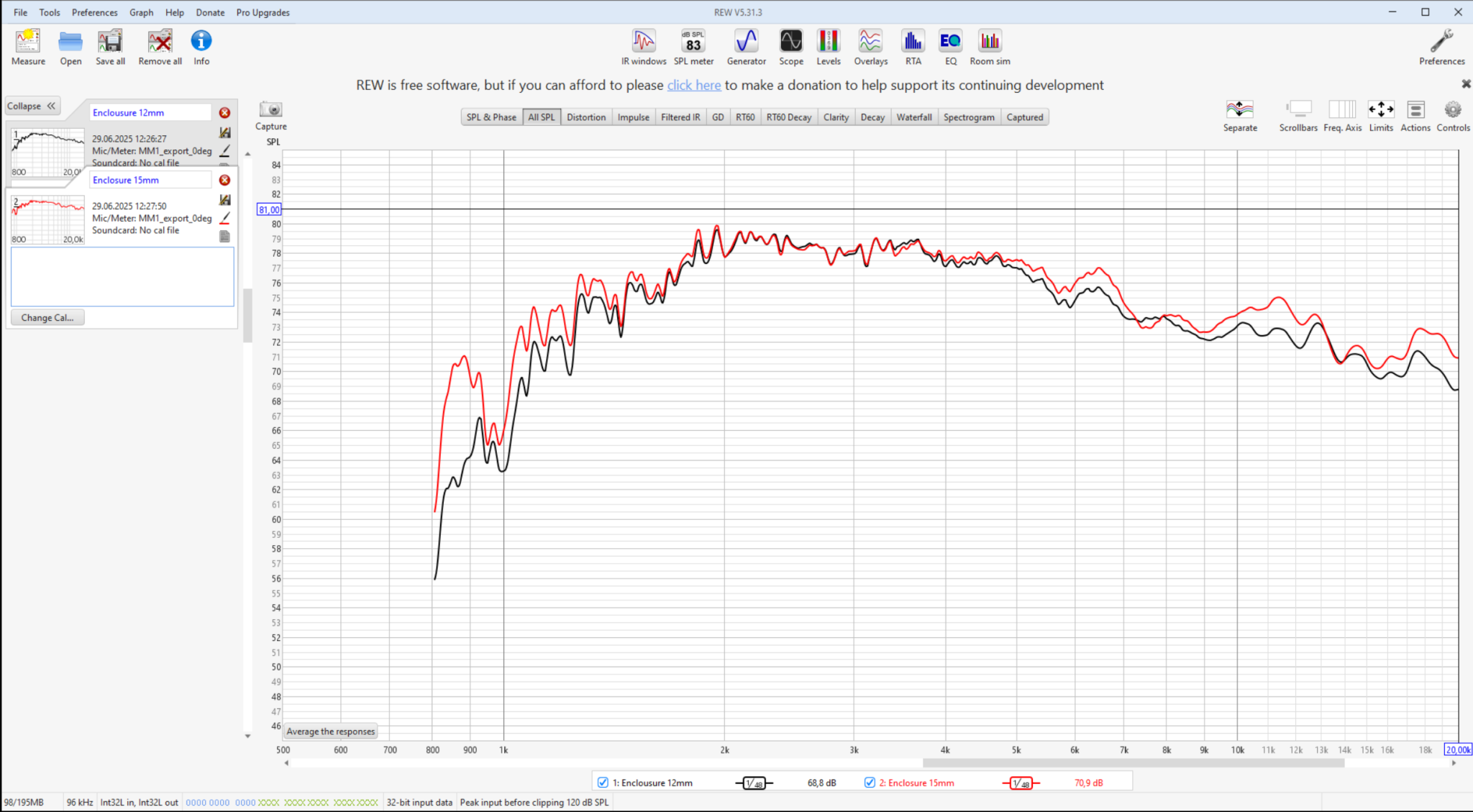
Task: Click notes page icon for Enclosure 15mm
Action: coord(224,236)
